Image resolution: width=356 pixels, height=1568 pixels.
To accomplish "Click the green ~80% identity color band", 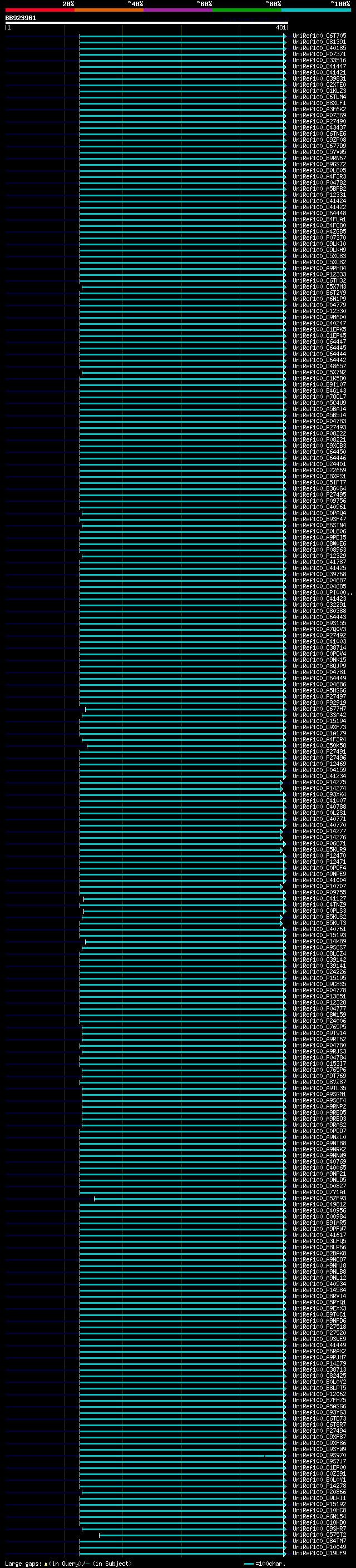I will [247, 11].
